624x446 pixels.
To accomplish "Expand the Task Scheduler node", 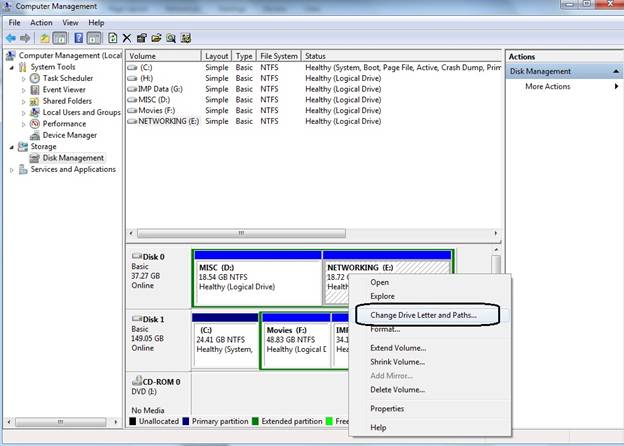I will [23, 79].
